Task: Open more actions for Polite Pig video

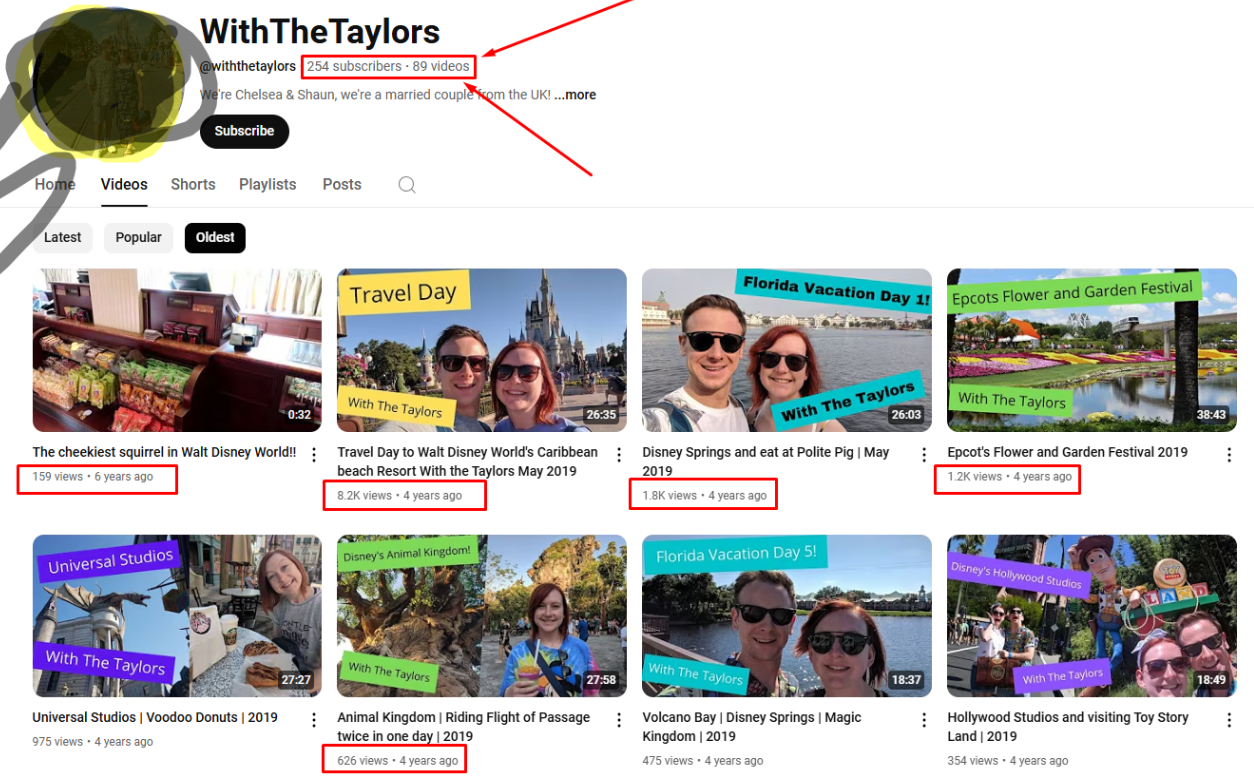Action: click(x=924, y=455)
